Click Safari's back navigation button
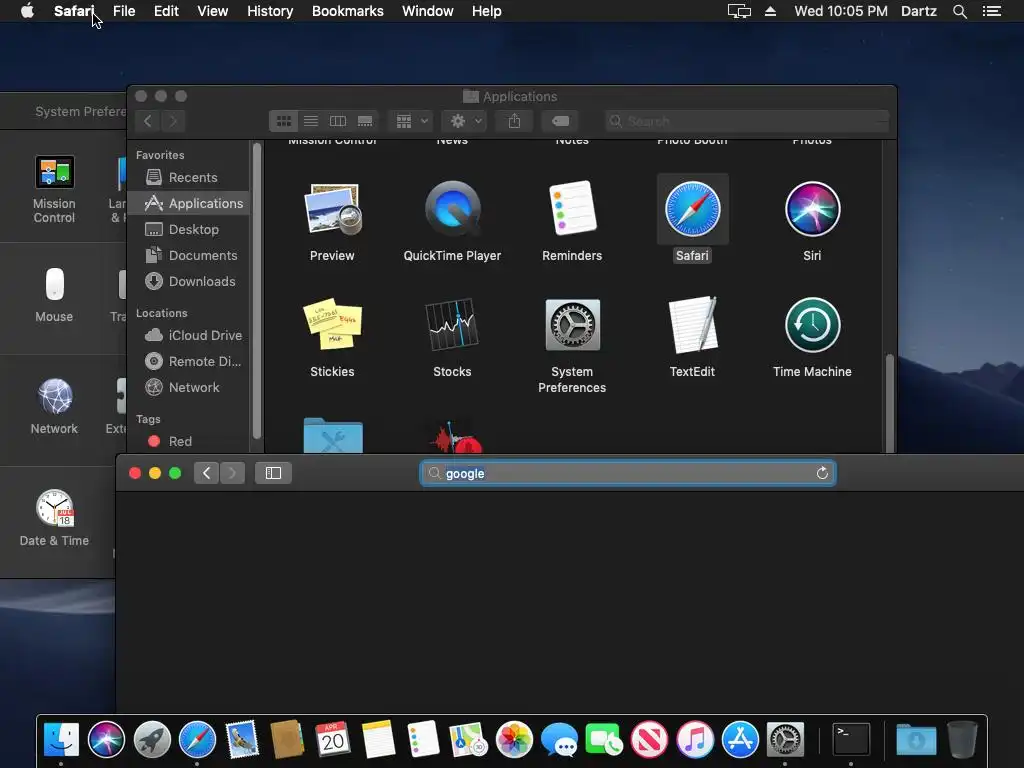This screenshot has width=1024, height=768. click(x=206, y=473)
